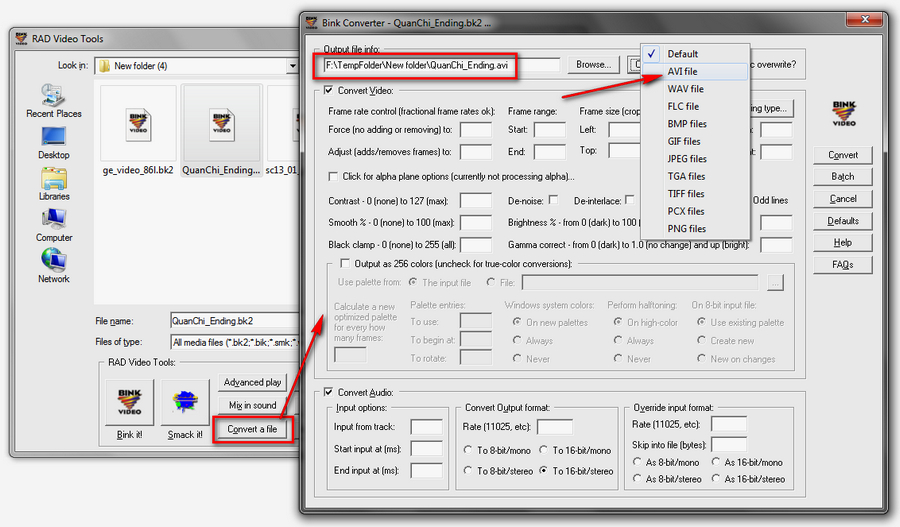Click the Bink Converter title bar icon
The height and width of the screenshot is (527, 900).
[311, 23]
